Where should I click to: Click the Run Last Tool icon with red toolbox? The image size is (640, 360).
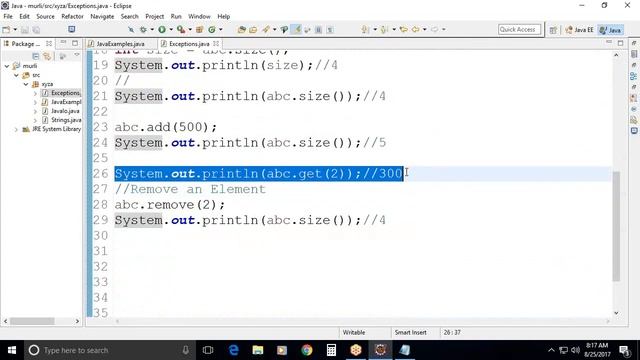click(180, 29)
